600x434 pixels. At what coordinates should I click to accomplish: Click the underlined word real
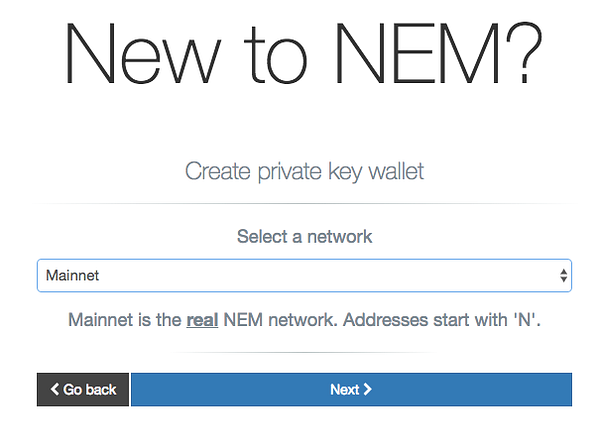202,320
